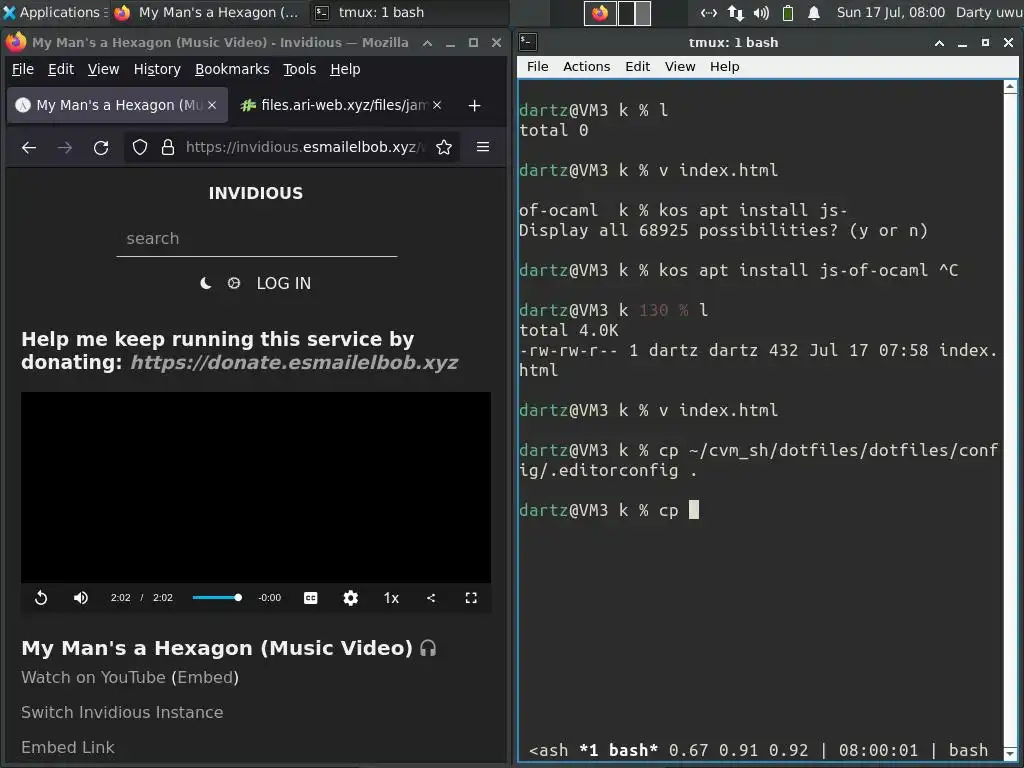Reload the Invidious page
The width and height of the screenshot is (1024, 768).
click(x=101, y=148)
